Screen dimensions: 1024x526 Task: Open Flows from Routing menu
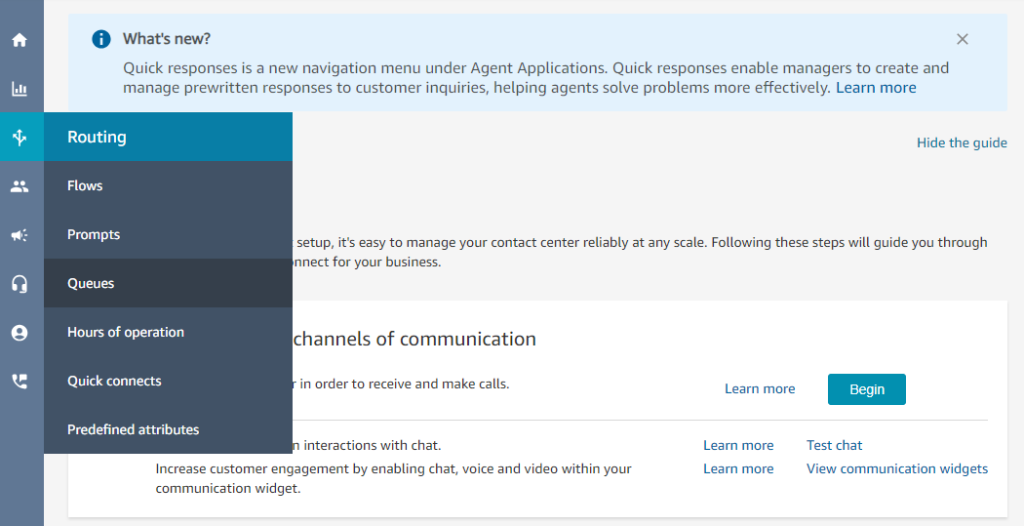click(85, 186)
